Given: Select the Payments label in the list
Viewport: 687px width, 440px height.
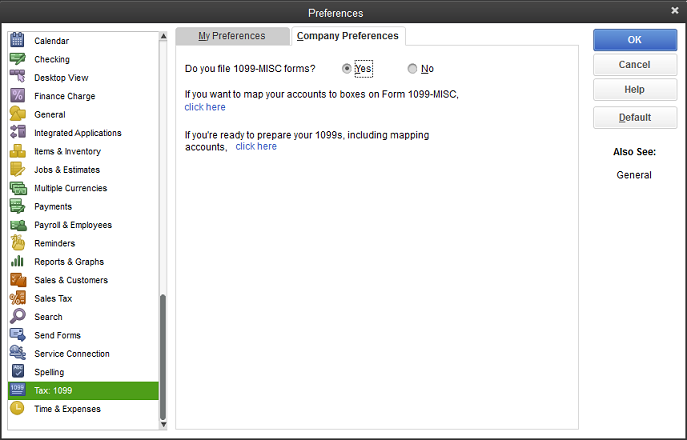Looking at the screenshot, I should (53, 206).
